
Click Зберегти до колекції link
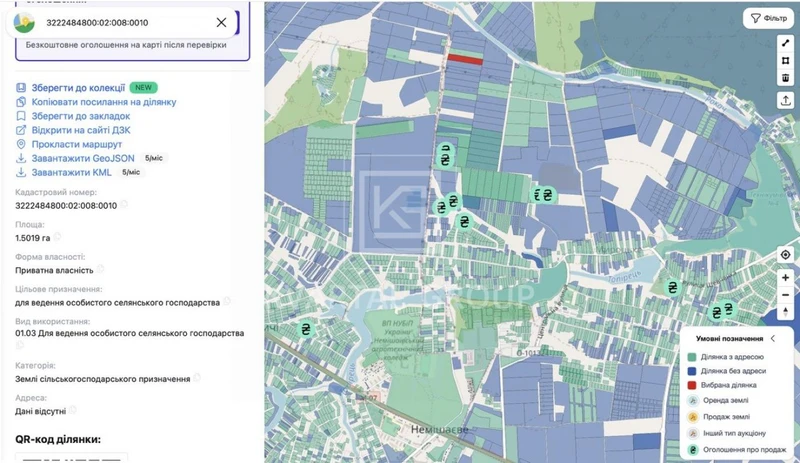point(78,88)
